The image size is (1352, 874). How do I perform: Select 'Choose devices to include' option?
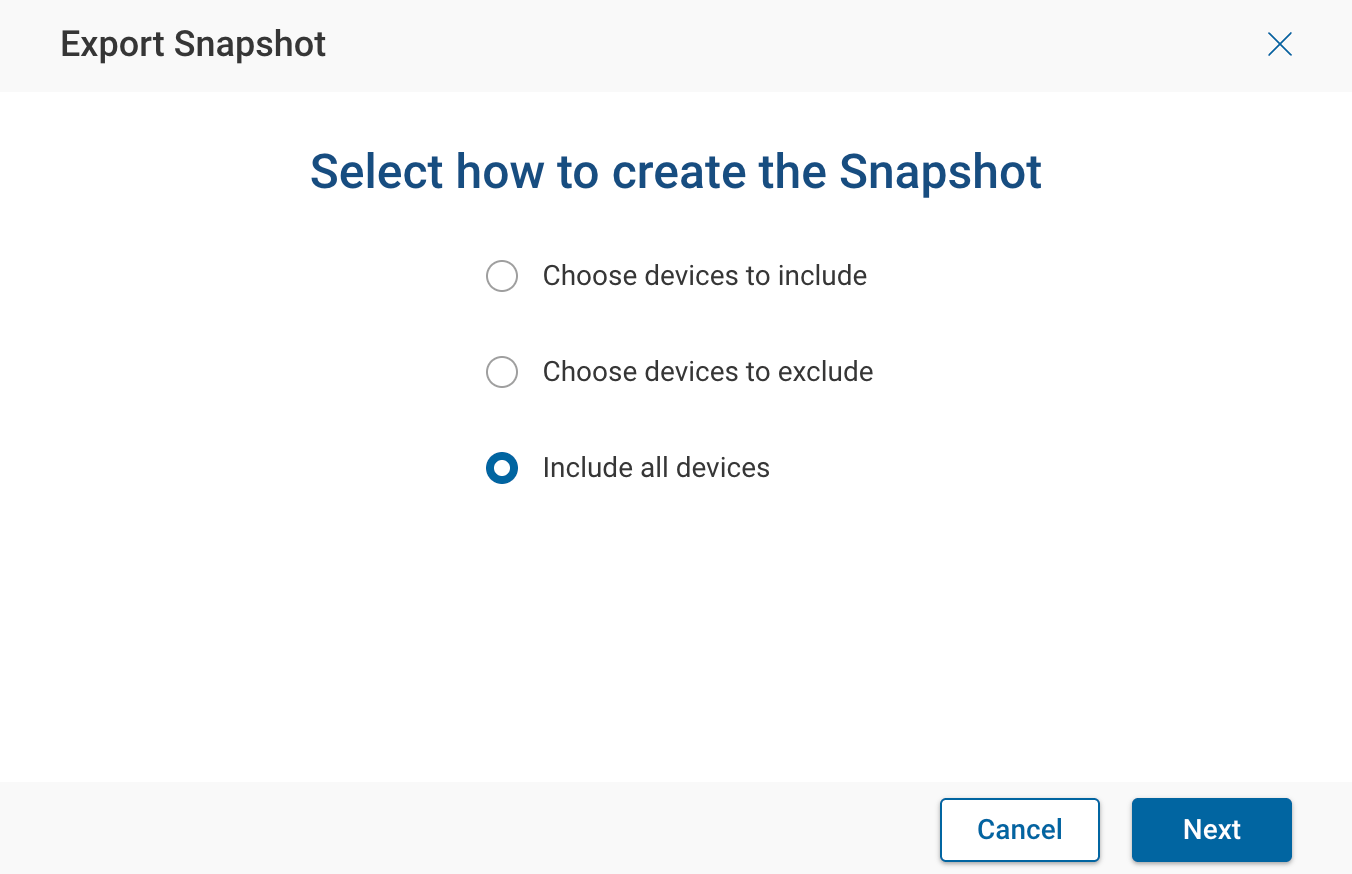coord(502,276)
